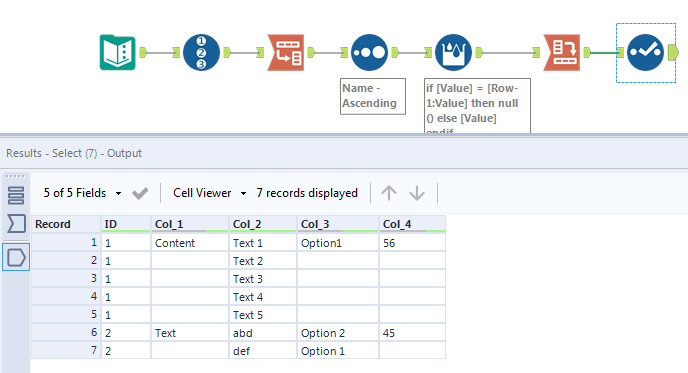Click the down arrow next record button
The width and height of the screenshot is (688, 373).
(417, 193)
